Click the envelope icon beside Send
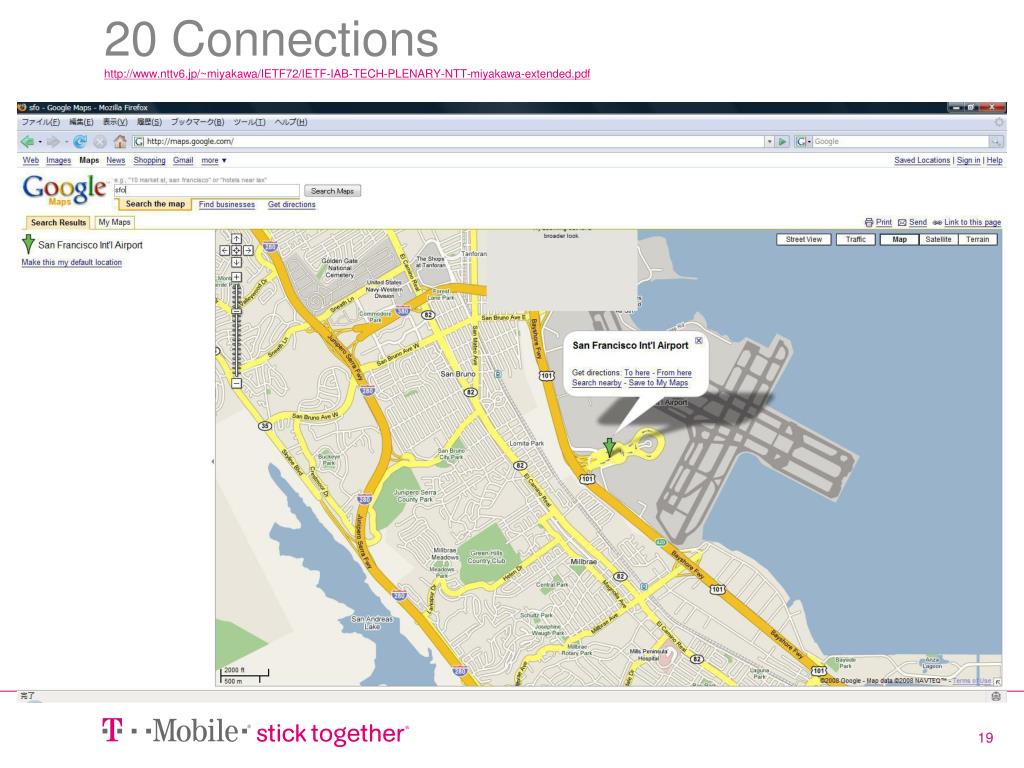1024x768 pixels. click(x=902, y=222)
